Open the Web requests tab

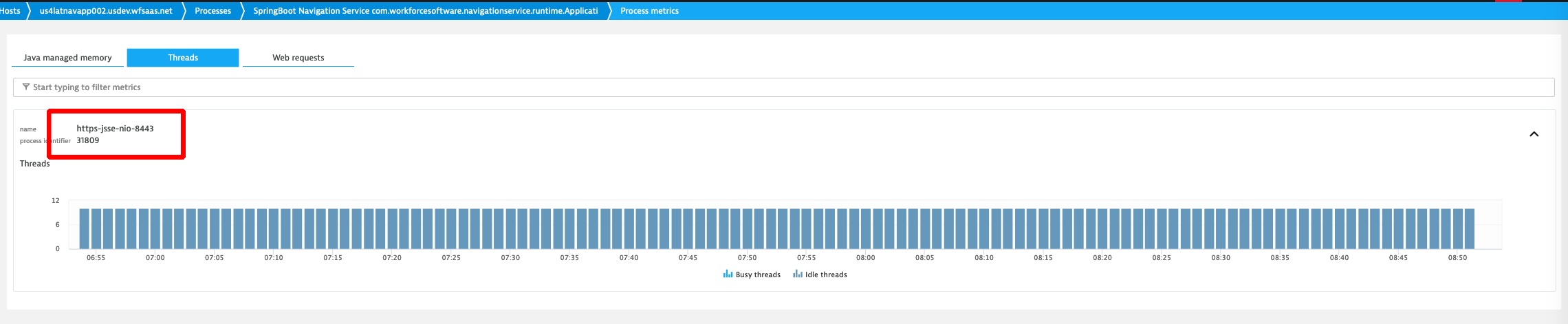[x=298, y=58]
